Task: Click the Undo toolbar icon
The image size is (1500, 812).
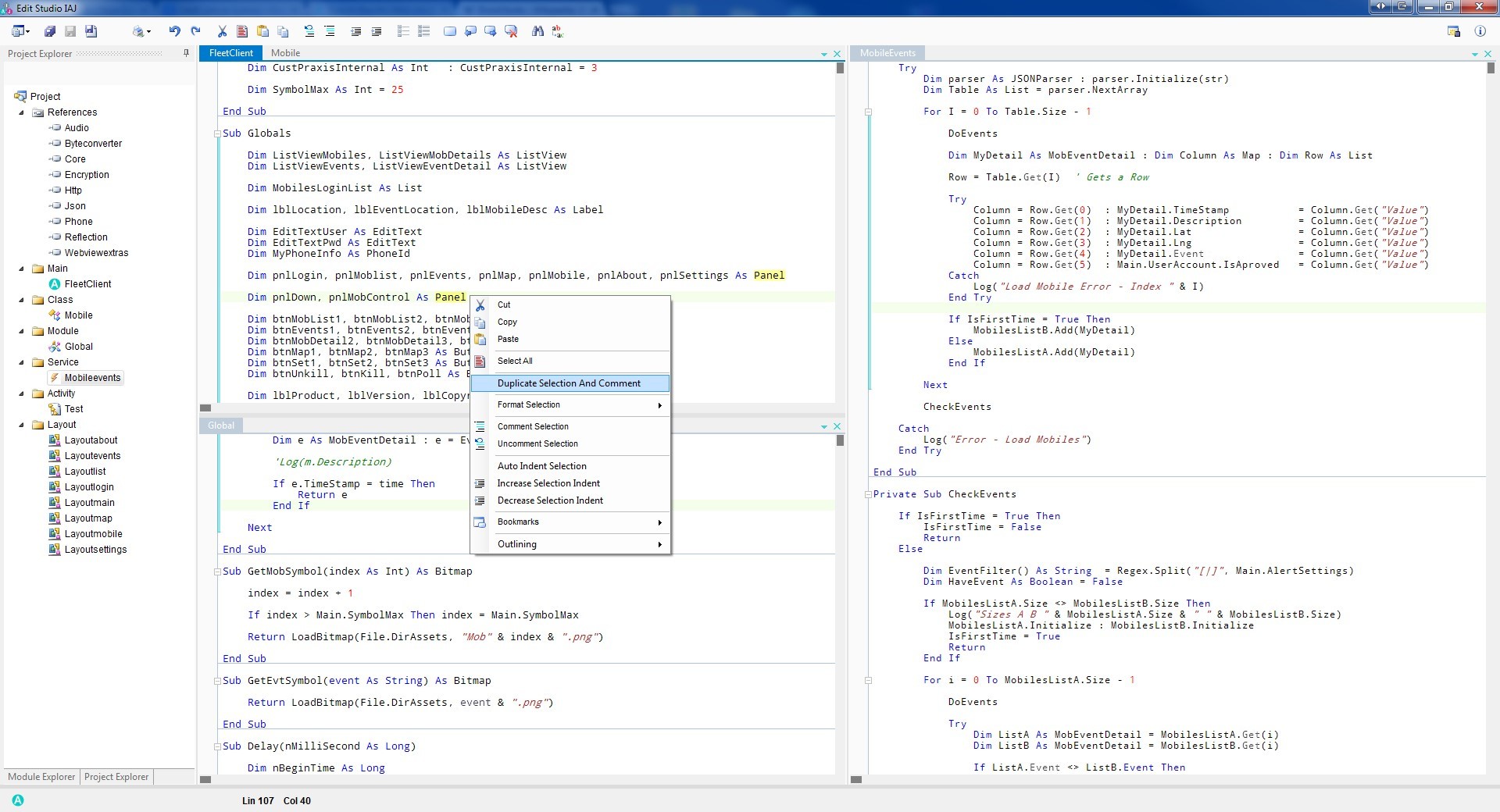Action: pos(174,31)
